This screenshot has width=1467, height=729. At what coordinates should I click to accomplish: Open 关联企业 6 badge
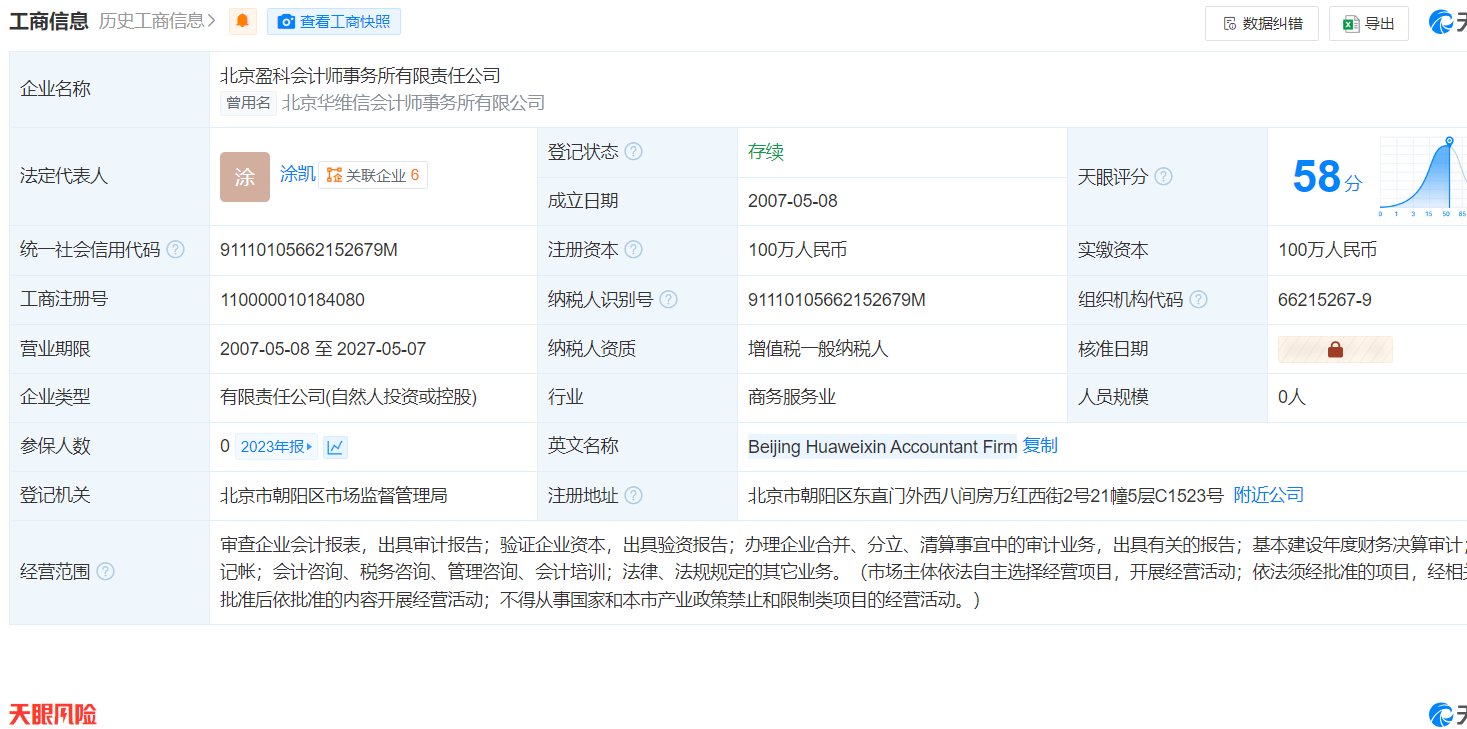click(x=373, y=175)
